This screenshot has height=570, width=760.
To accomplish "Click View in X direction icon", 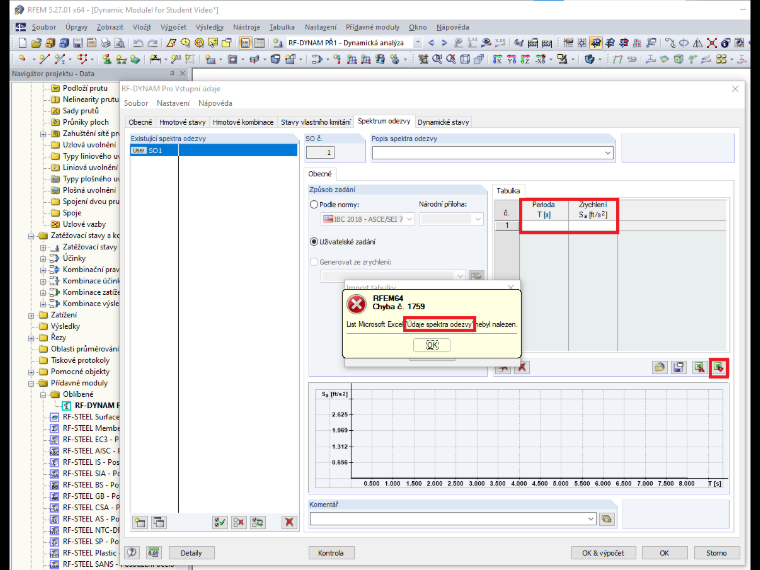I will point(497,60).
